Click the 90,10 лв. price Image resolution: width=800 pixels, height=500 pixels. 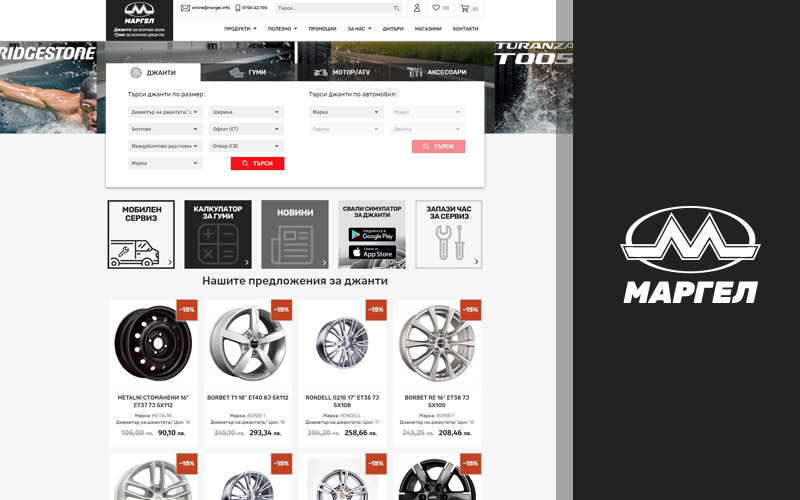[171, 433]
